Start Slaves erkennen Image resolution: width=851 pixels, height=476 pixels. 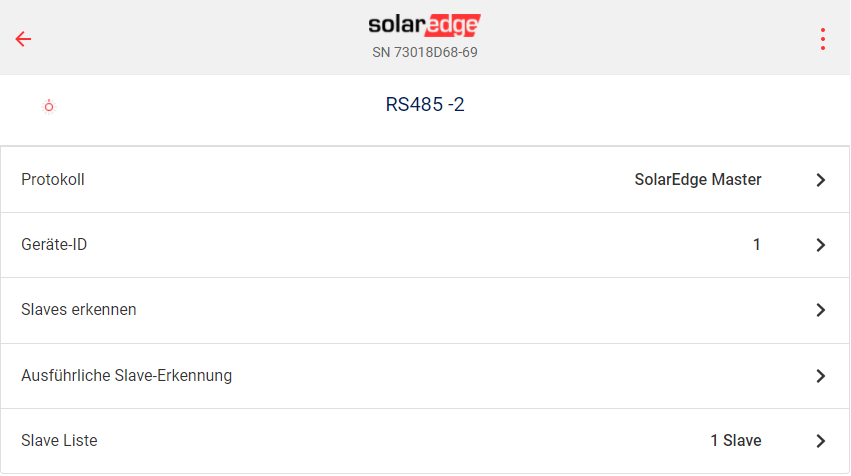[79, 310]
